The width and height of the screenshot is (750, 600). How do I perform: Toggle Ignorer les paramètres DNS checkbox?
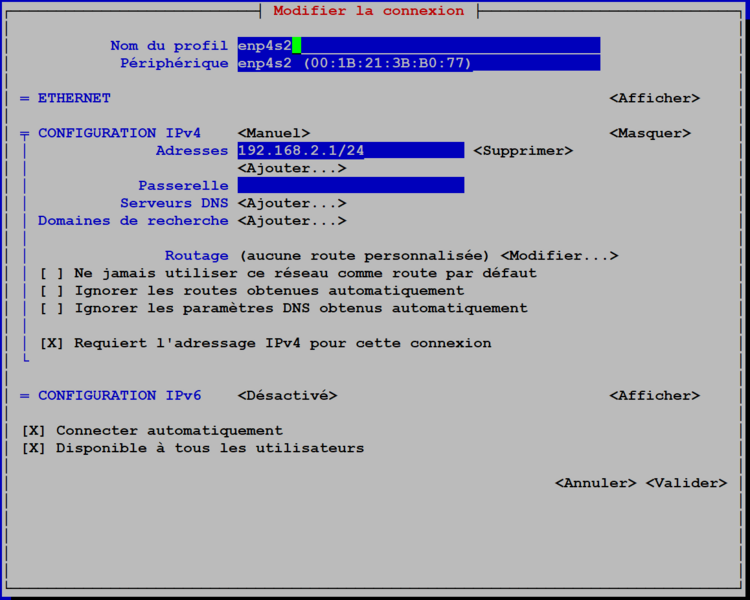coord(52,308)
